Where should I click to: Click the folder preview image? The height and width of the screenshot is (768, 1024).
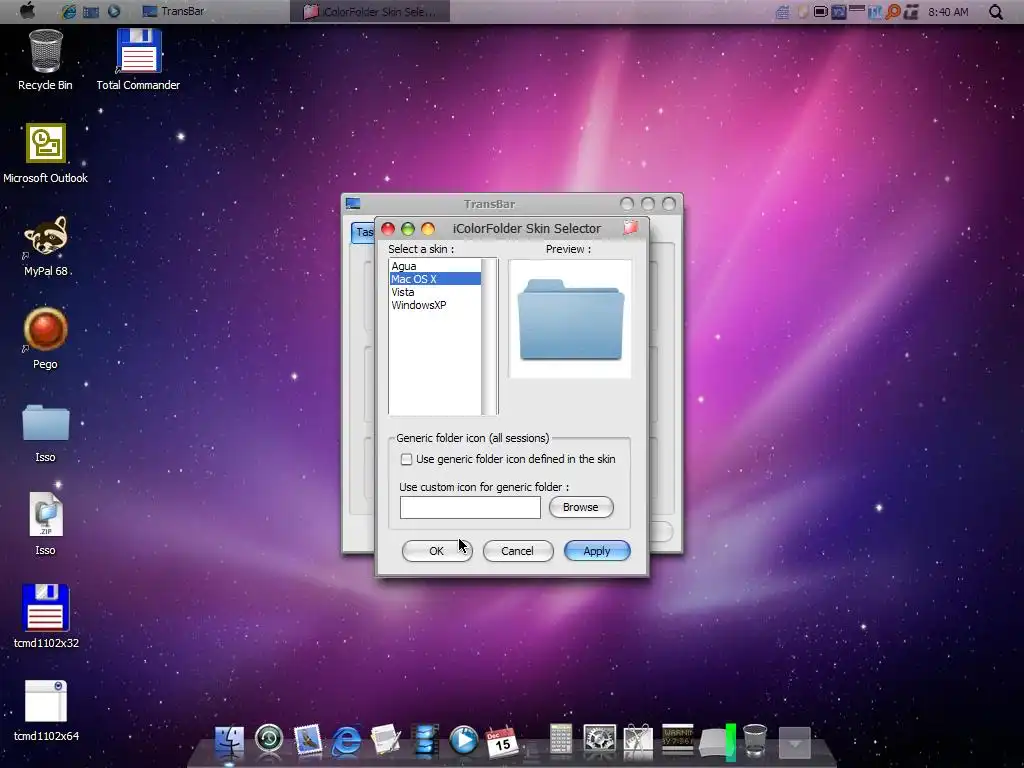tap(570, 319)
